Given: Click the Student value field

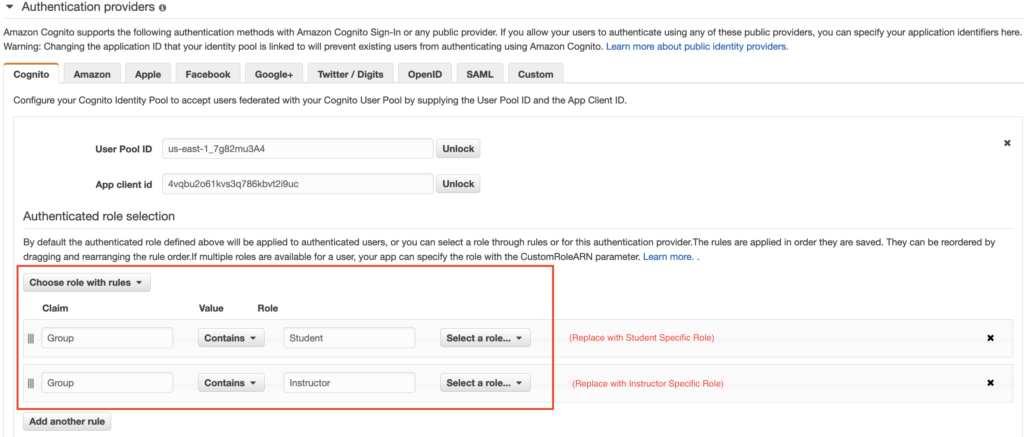Looking at the screenshot, I should [349, 338].
